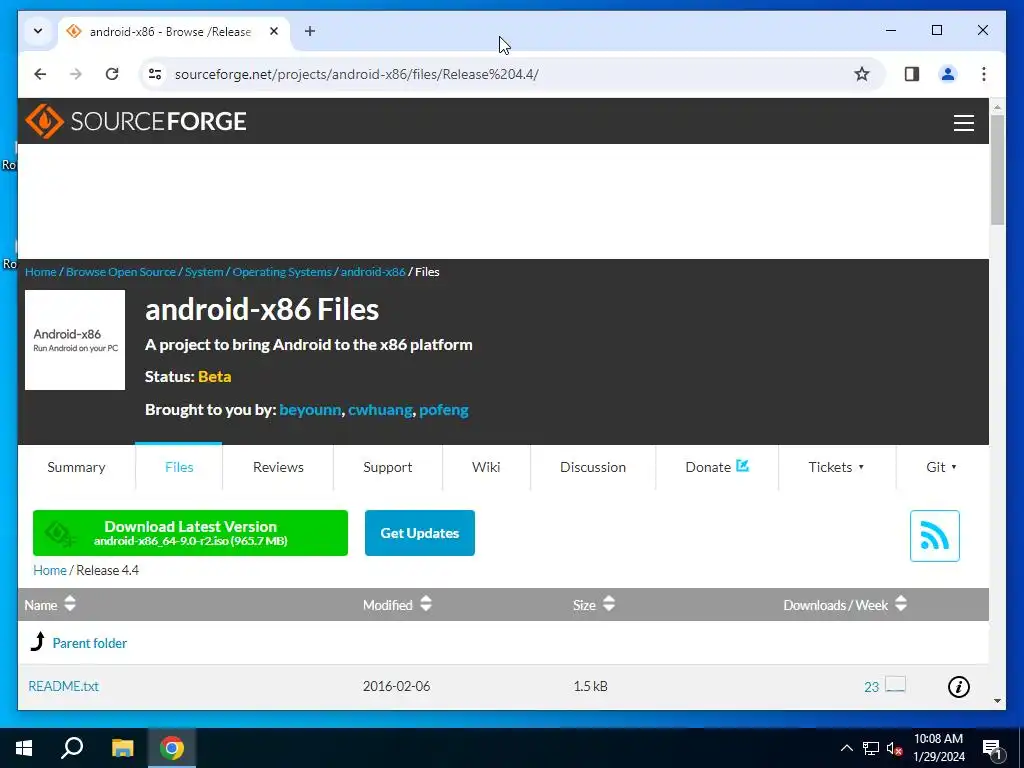Open the README.txt file link

[63, 686]
